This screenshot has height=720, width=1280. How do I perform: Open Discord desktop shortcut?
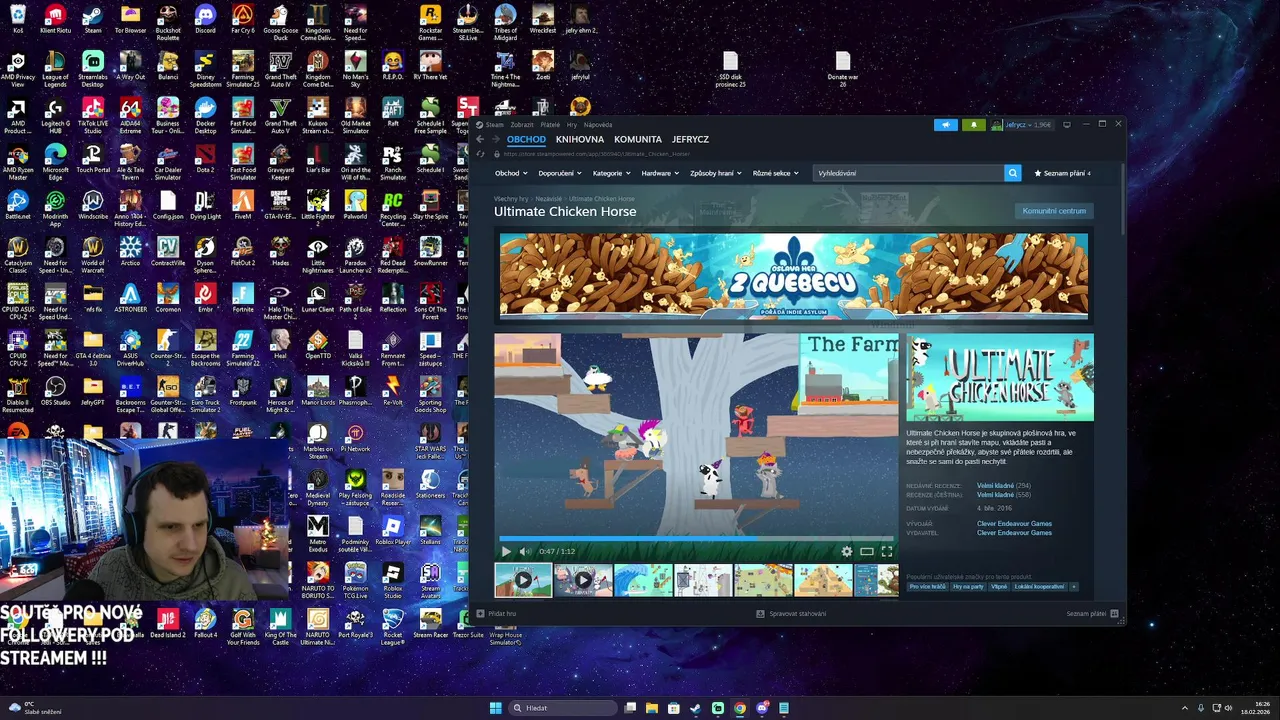205,18
